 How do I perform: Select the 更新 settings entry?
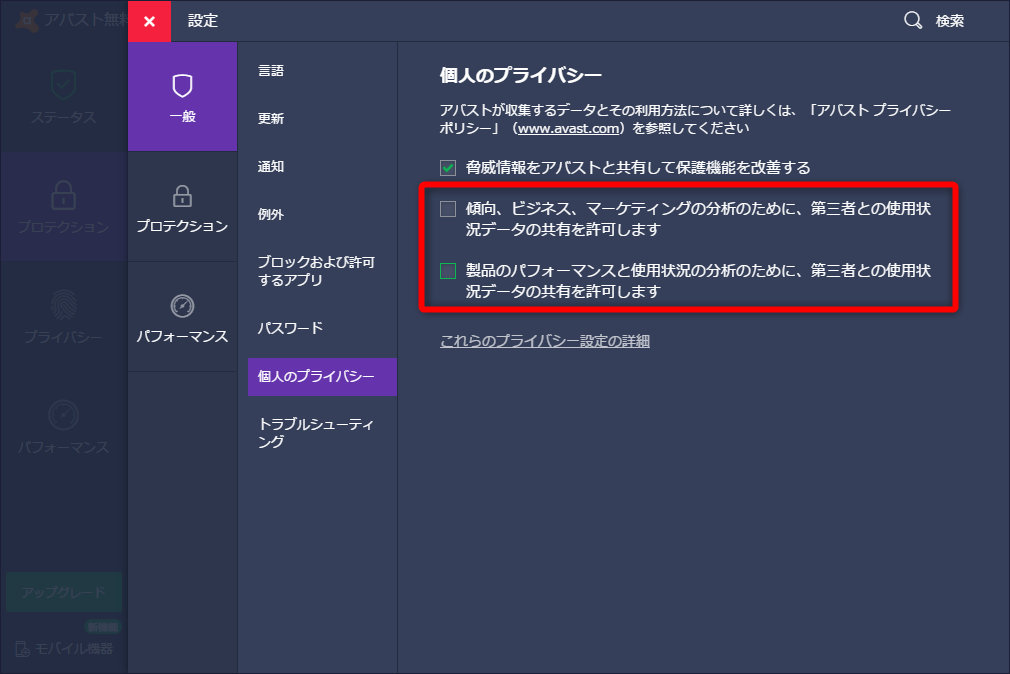pyautogui.click(x=269, y=118)
